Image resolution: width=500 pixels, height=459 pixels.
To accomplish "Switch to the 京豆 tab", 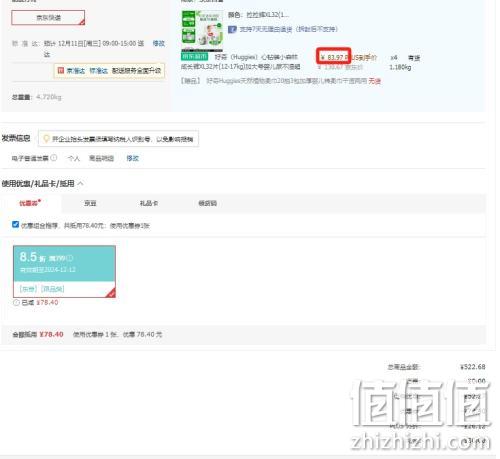I will [x=90, y=203].
